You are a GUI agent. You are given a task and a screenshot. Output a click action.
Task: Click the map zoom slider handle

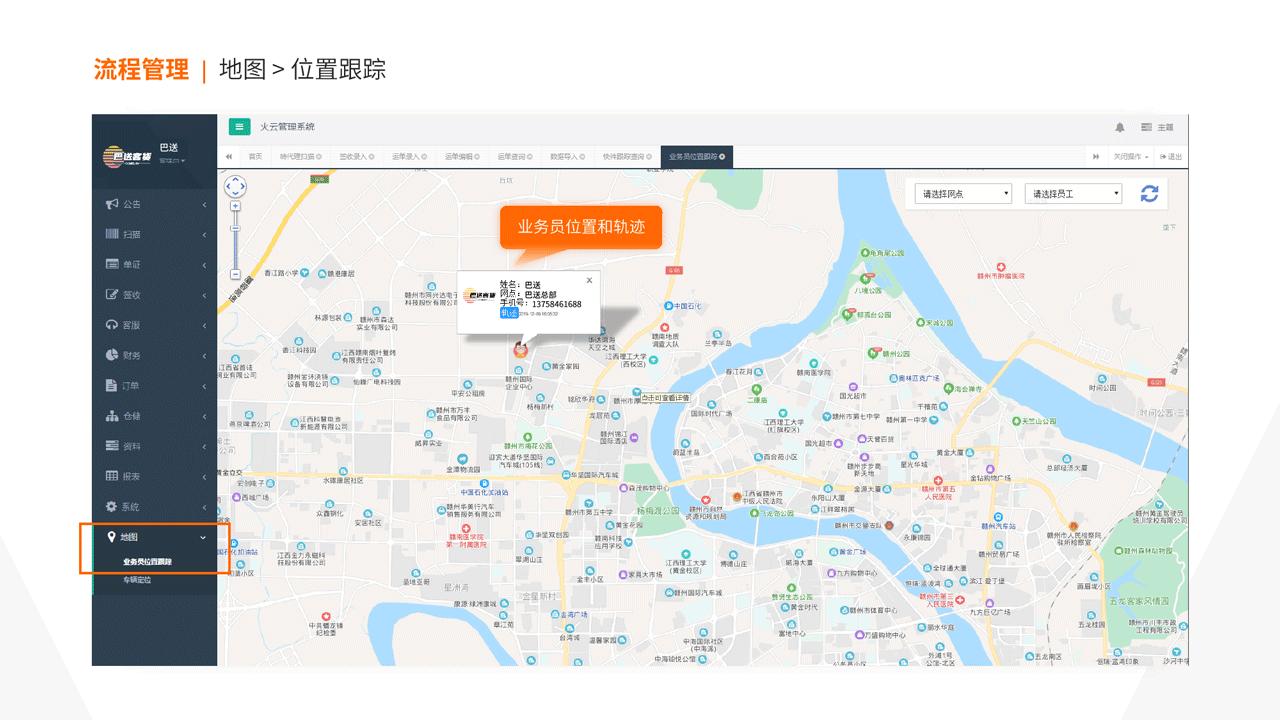click(235, 228)
